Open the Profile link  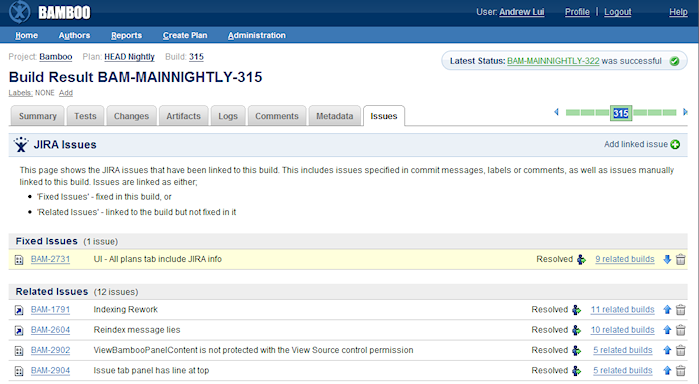[x=577, y=12]
